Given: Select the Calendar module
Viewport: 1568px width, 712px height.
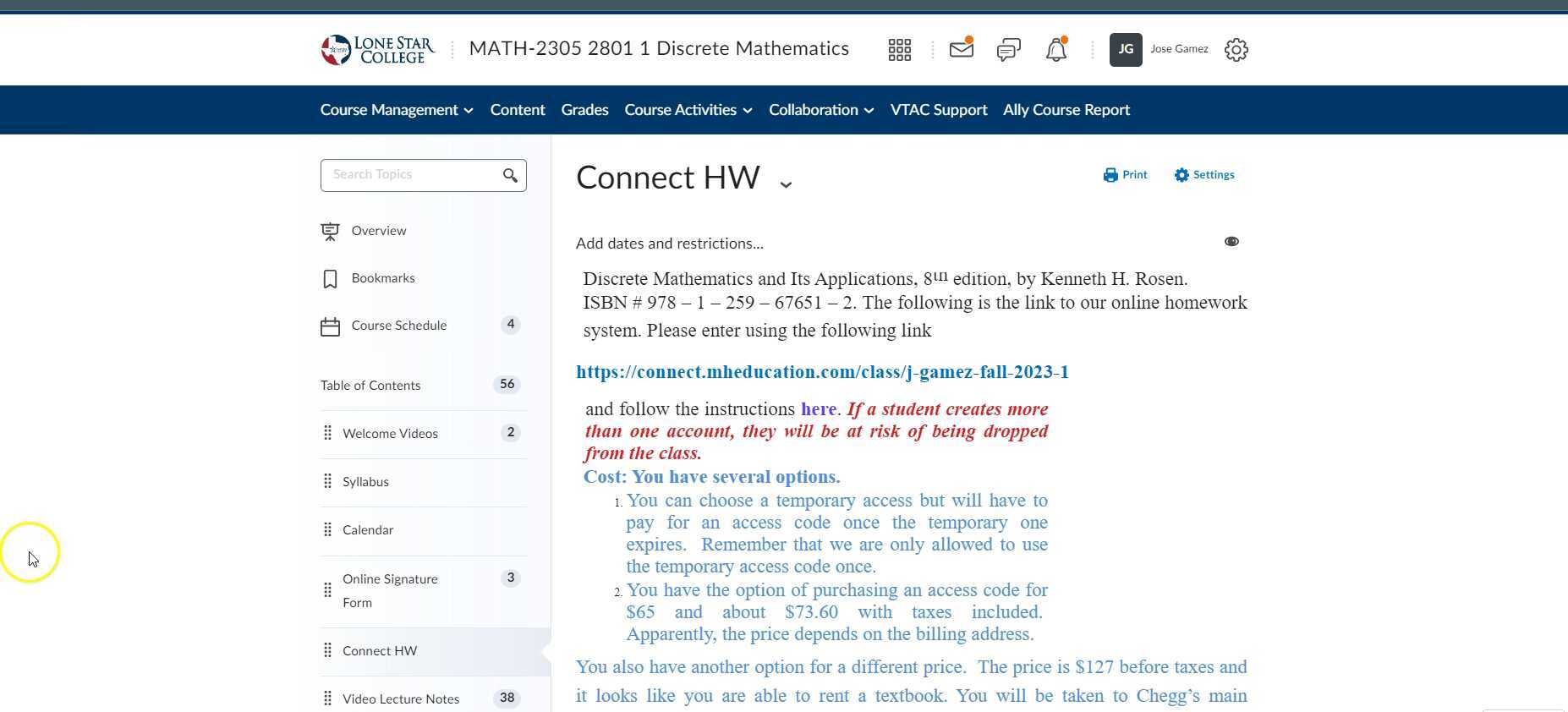Looking at the screenshot, I should click(368, 530).
